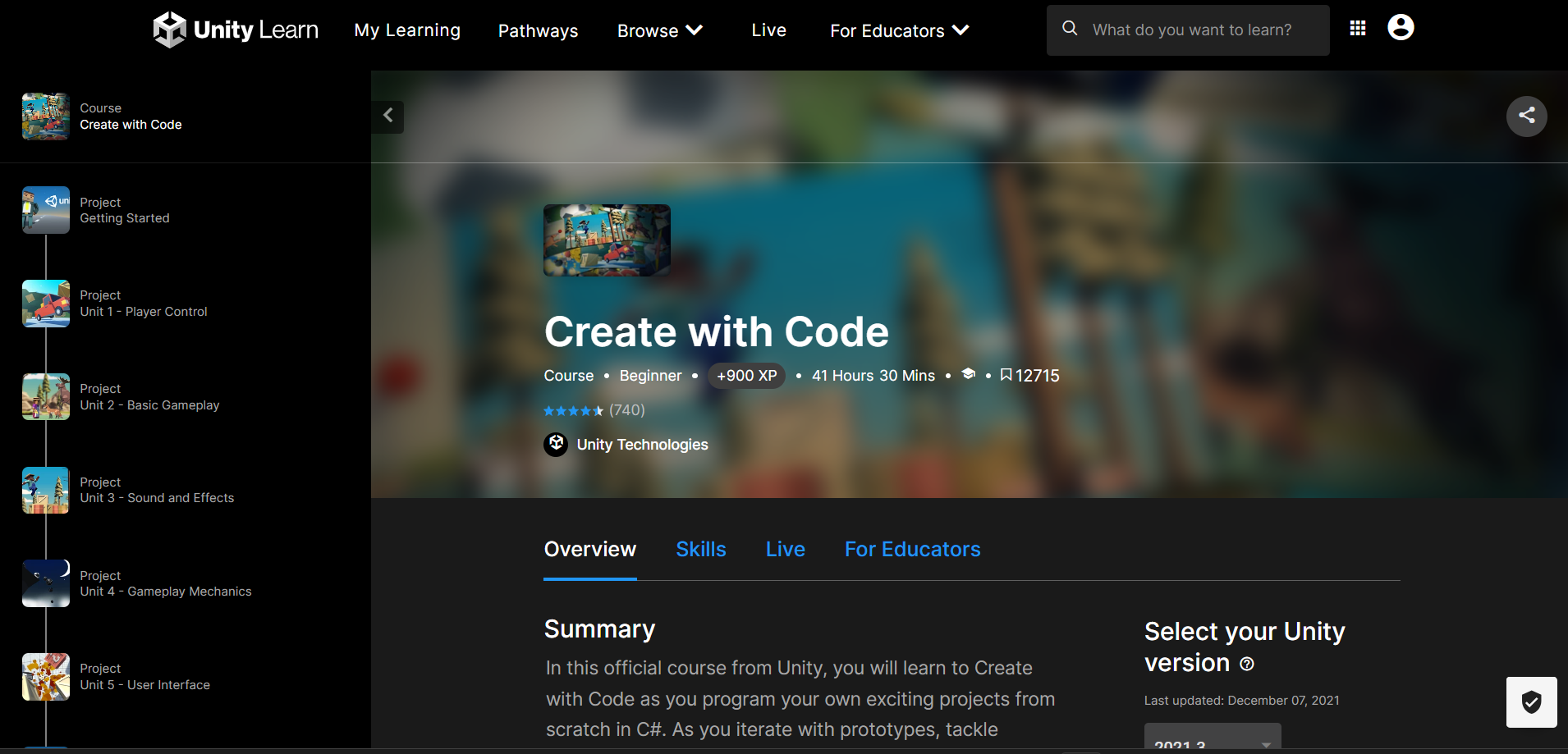Click the Last updated December 07, 2021 text

click(1241, 701)
